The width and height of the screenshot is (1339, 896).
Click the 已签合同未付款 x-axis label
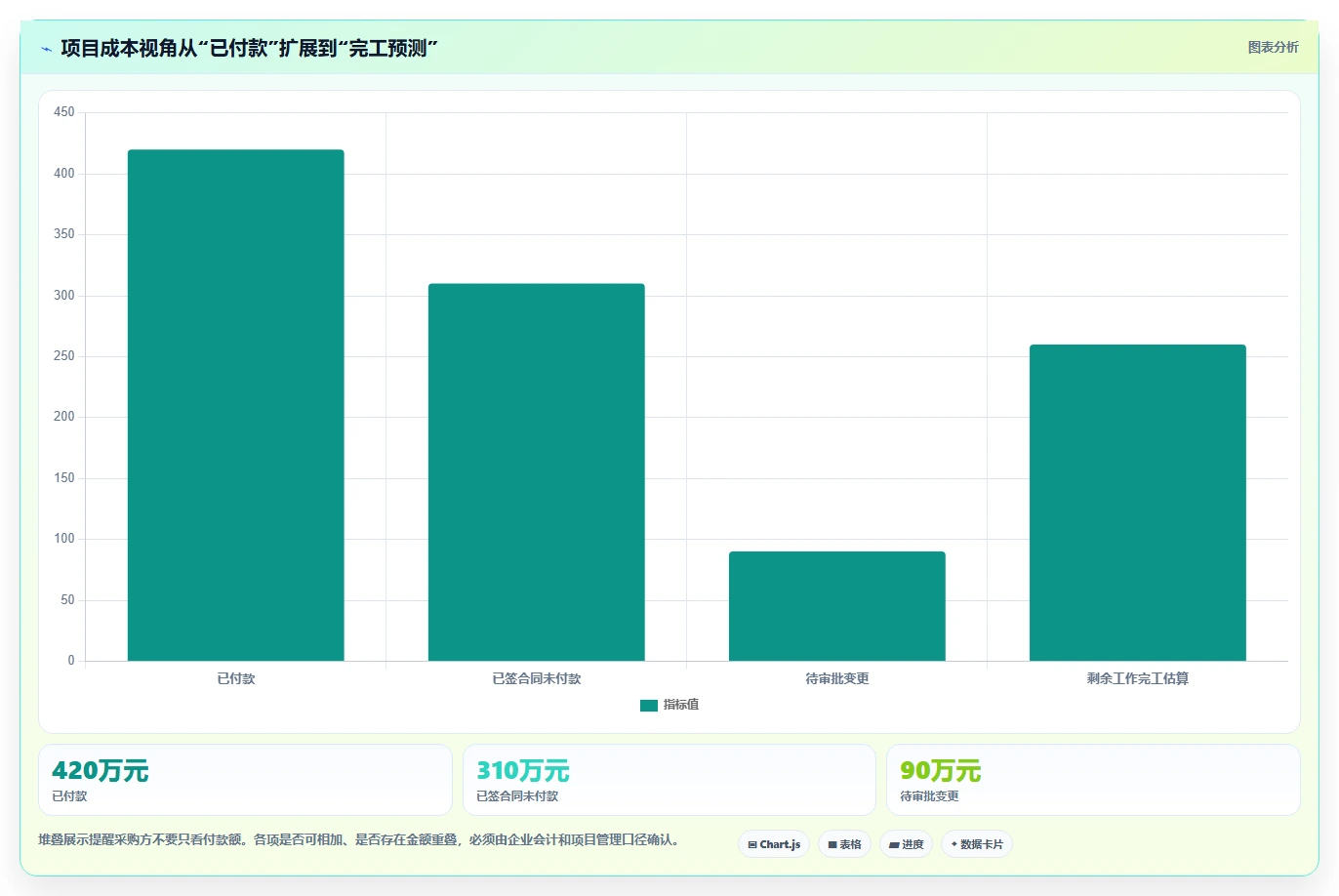pyautogui.click(x=537, y=678)
